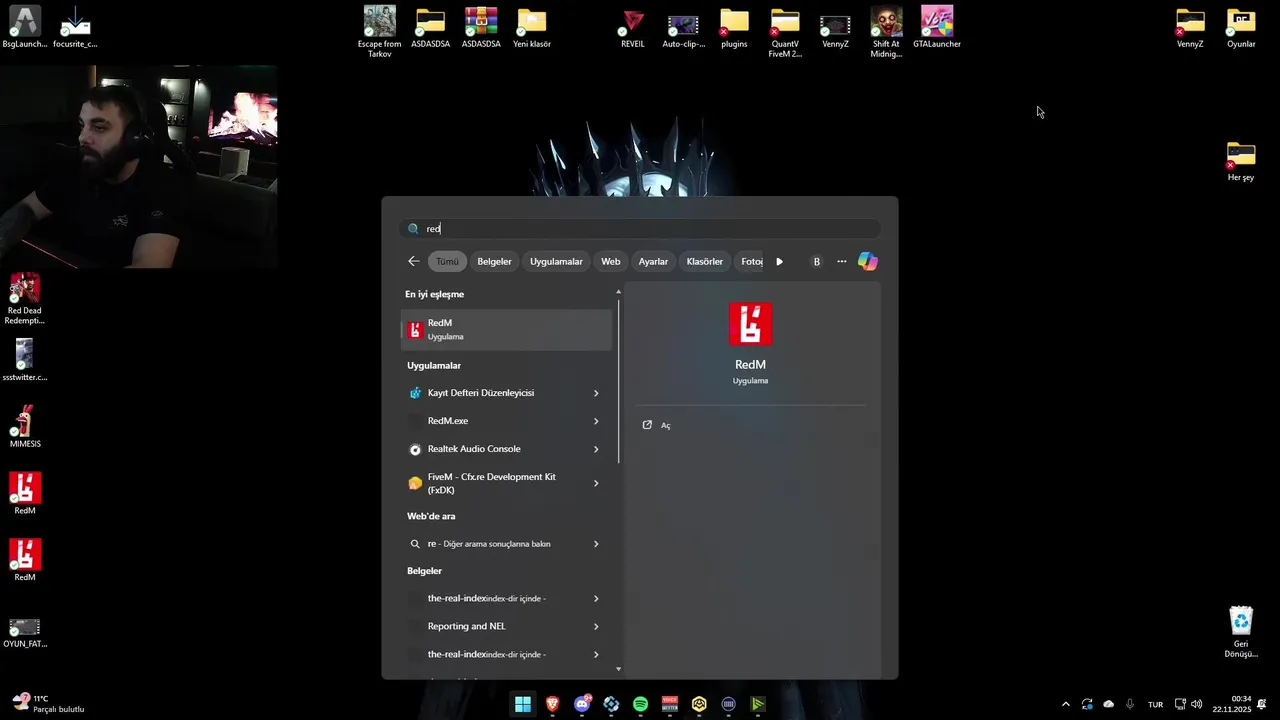Expand Reporting and NEL chevron
1280x720 pixels.
(596, 626)
